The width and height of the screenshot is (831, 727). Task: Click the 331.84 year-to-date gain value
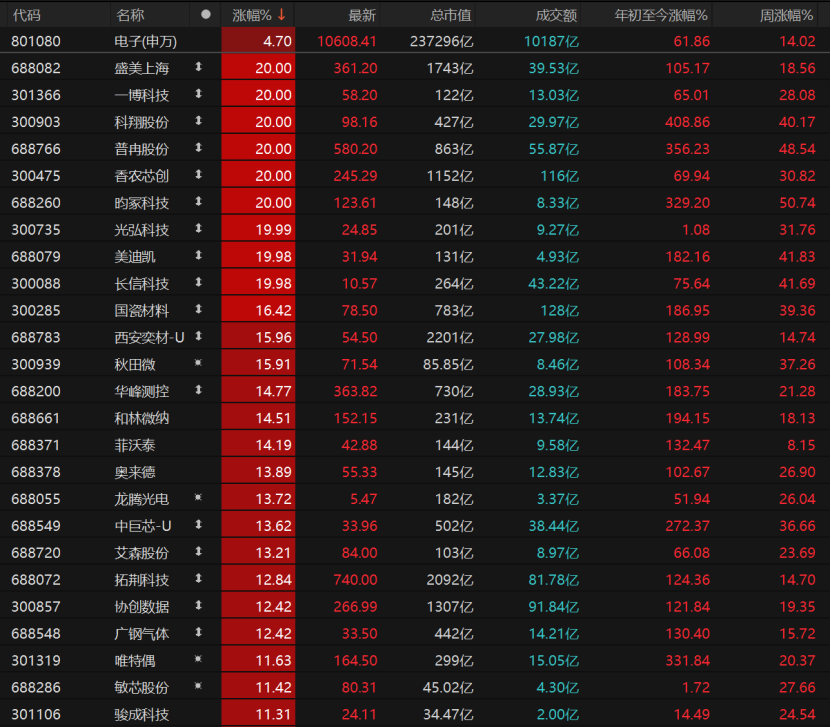coord(687,661)
